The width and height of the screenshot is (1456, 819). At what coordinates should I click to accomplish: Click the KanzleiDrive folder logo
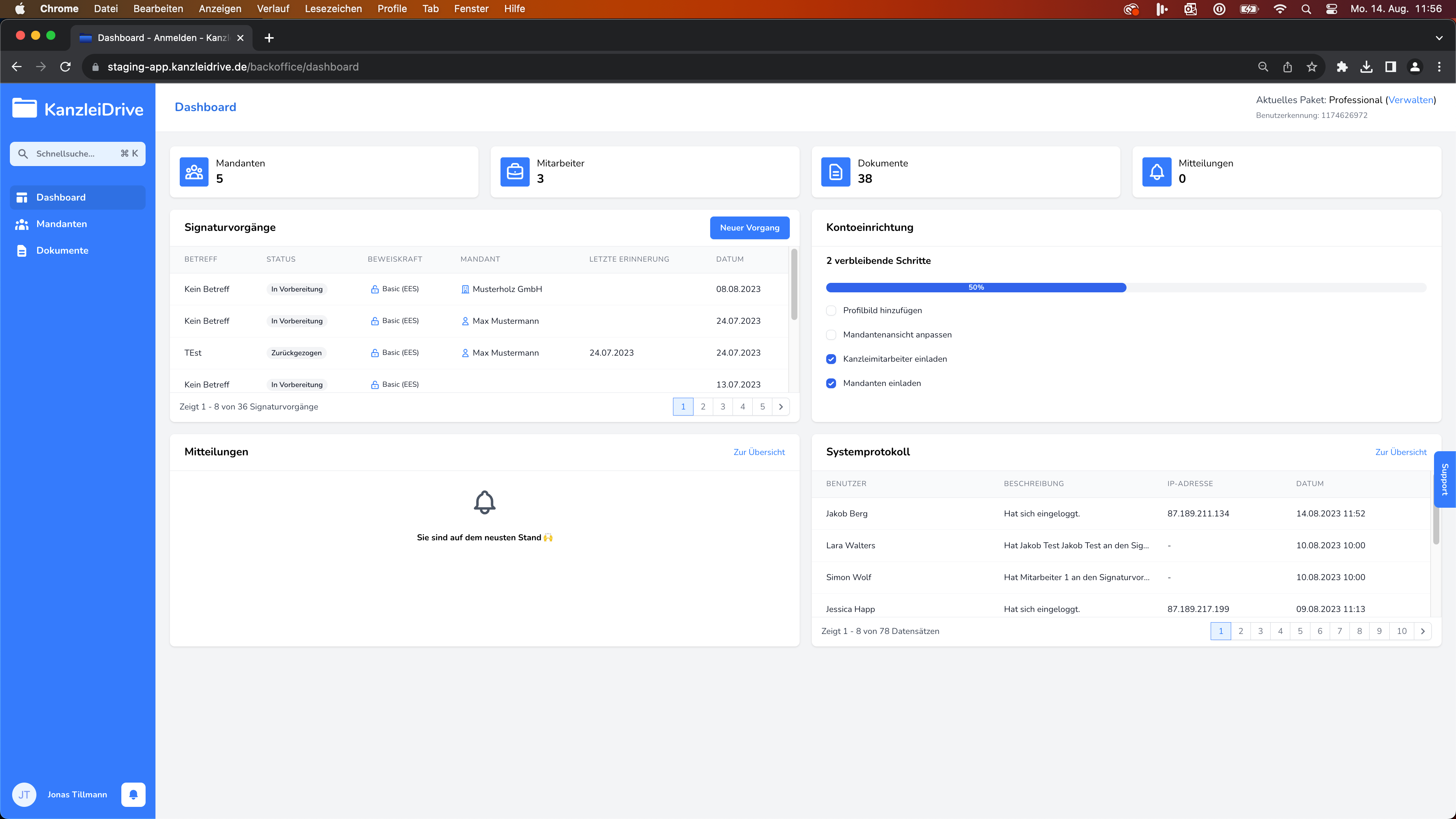coord(25,108)
